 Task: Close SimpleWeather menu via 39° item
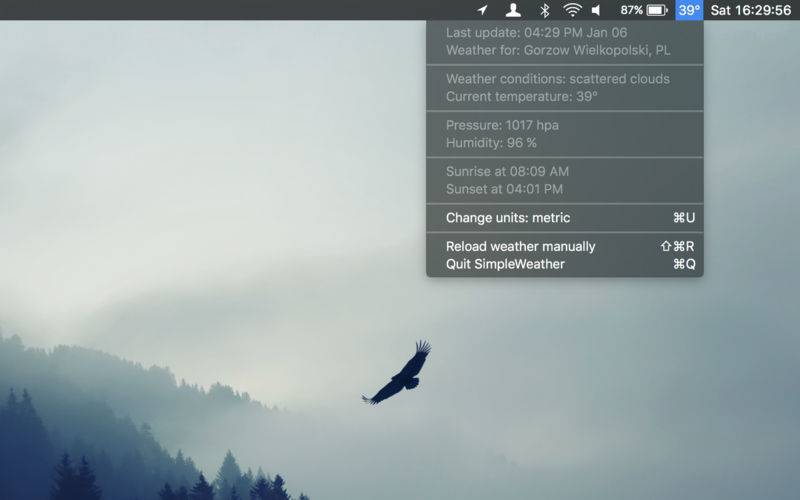(689, 10)
